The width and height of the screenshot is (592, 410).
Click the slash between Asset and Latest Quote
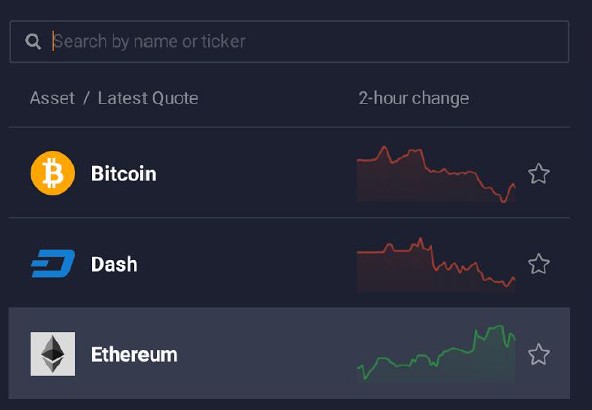click(86, 98)
